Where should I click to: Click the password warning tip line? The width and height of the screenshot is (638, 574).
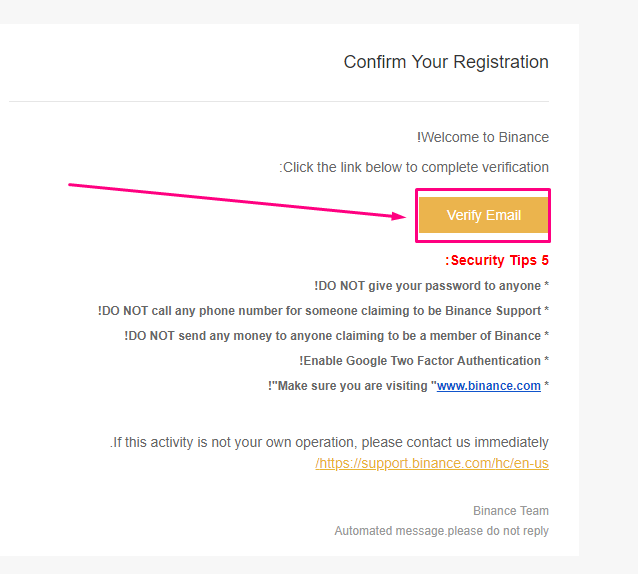pyautogui.click(x=432, y=286)
